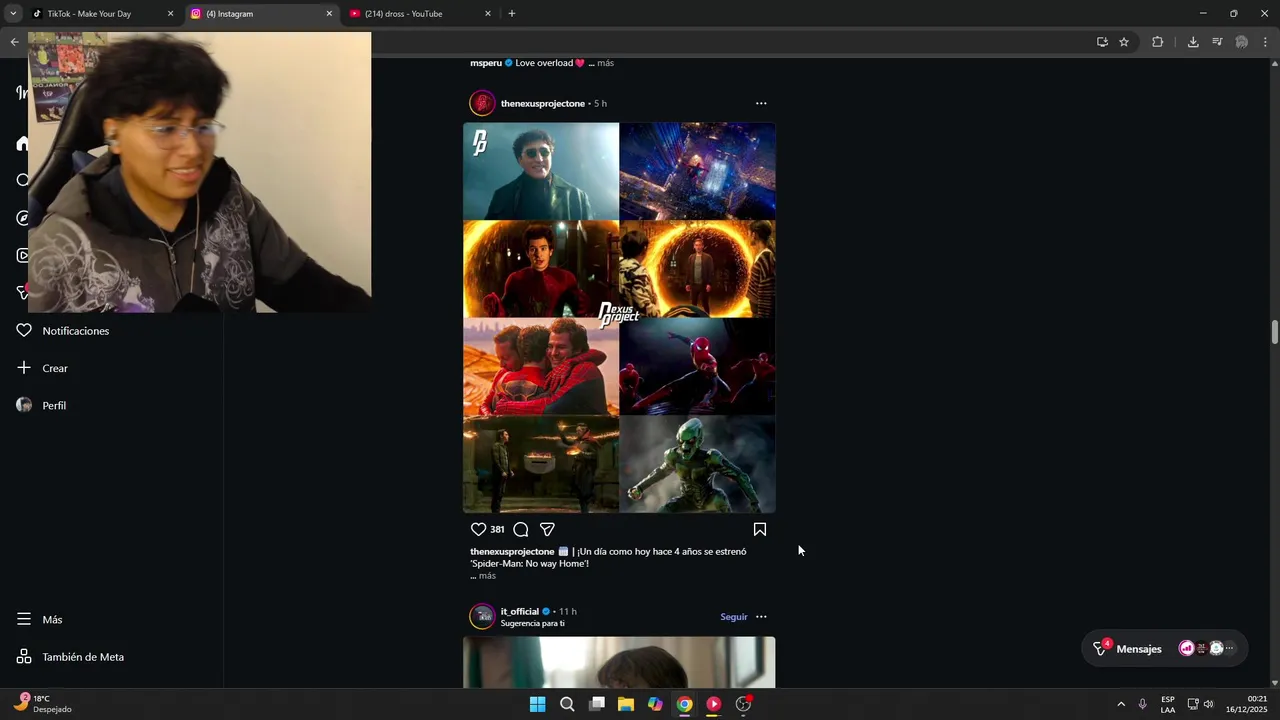Click the more contacts dots in Mensajes pill
Image resolution: width=1280 pixels, height=720 pixels.
pyautogui.click(x=1230, y=648)
